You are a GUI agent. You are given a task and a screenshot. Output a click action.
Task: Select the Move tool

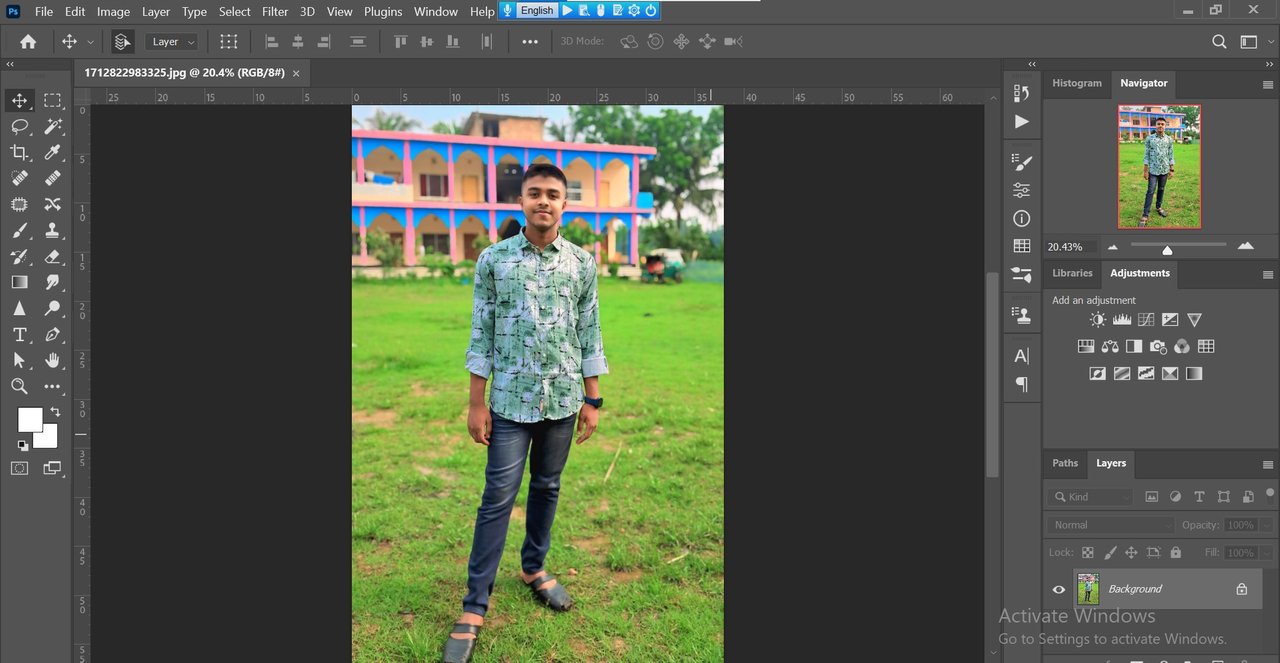19,101
